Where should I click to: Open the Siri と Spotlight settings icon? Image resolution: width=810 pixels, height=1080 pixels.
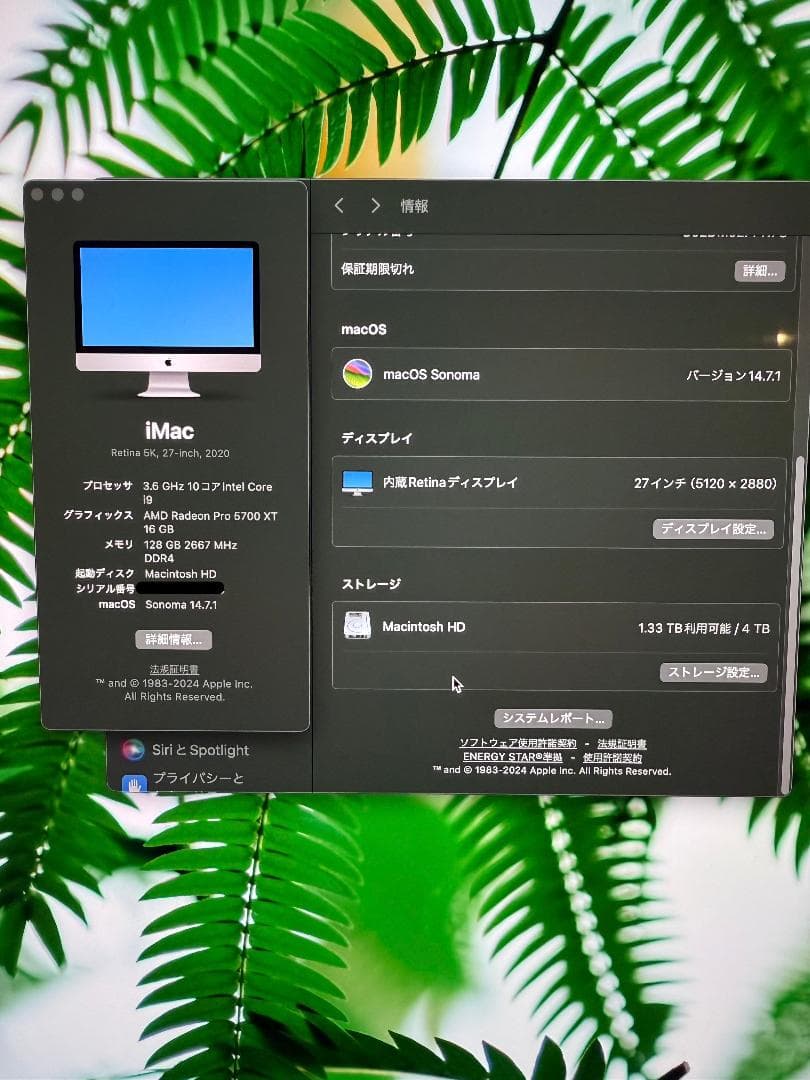(132, 750)
